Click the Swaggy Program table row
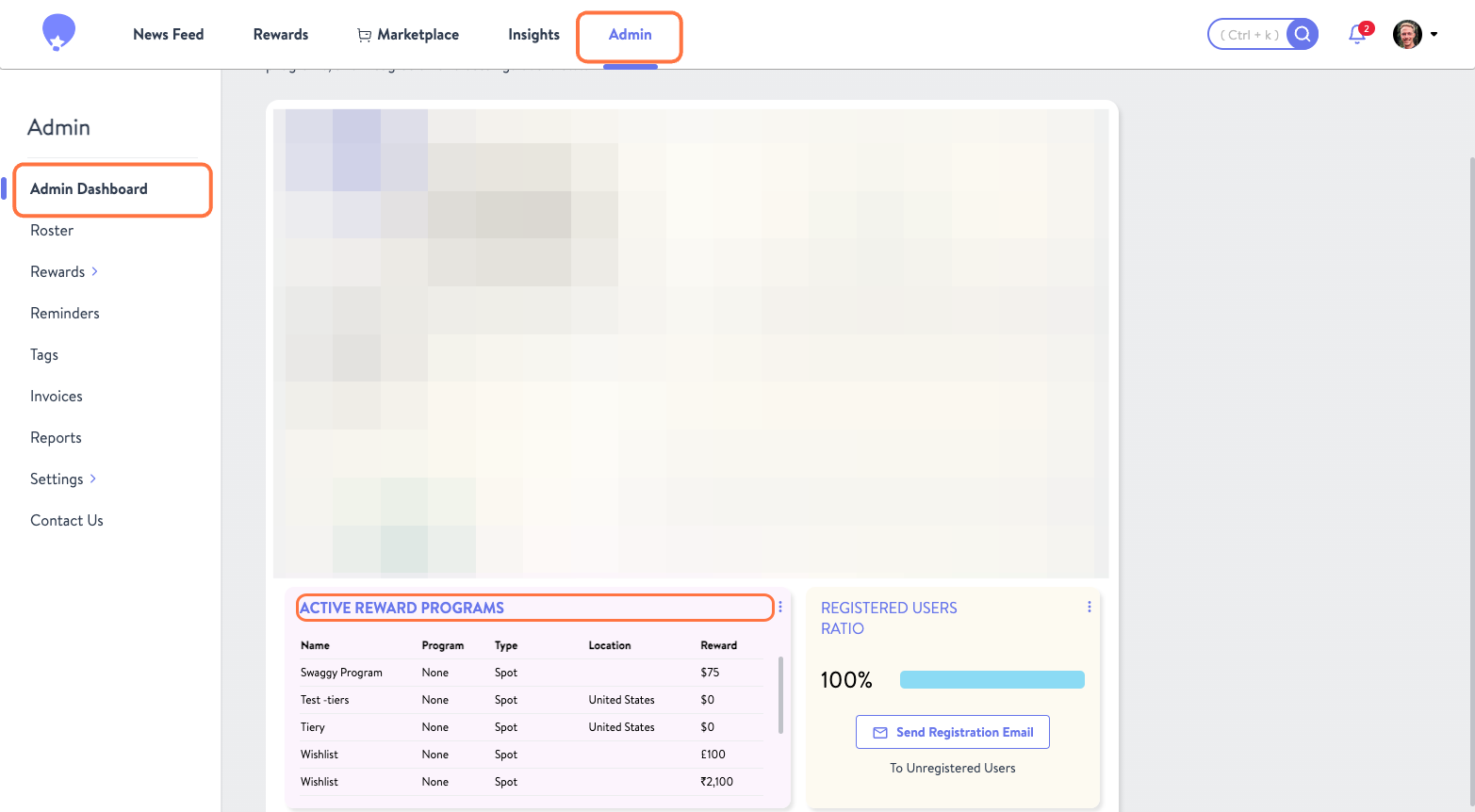 point(528,672)
